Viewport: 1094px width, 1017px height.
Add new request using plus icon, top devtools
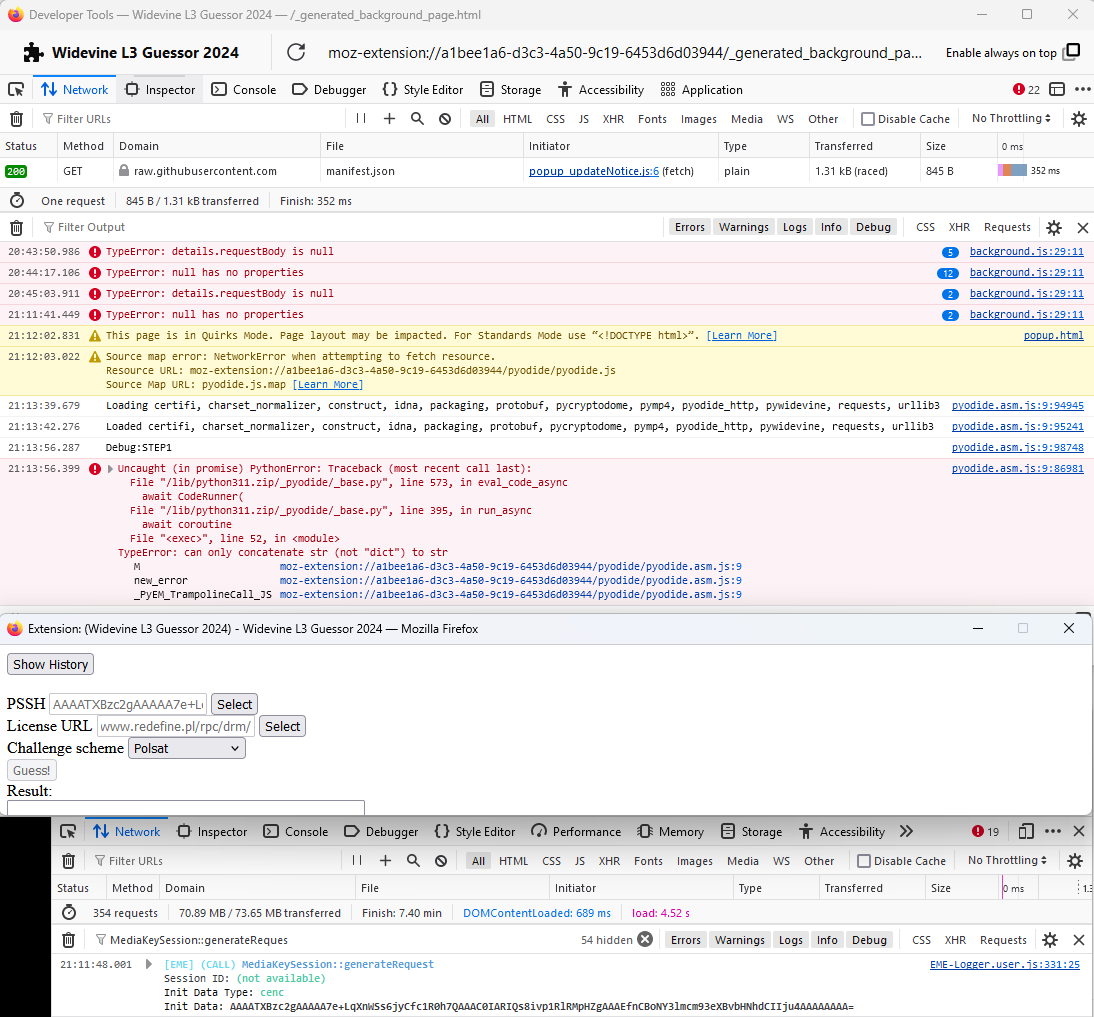(x=389, y=119)
